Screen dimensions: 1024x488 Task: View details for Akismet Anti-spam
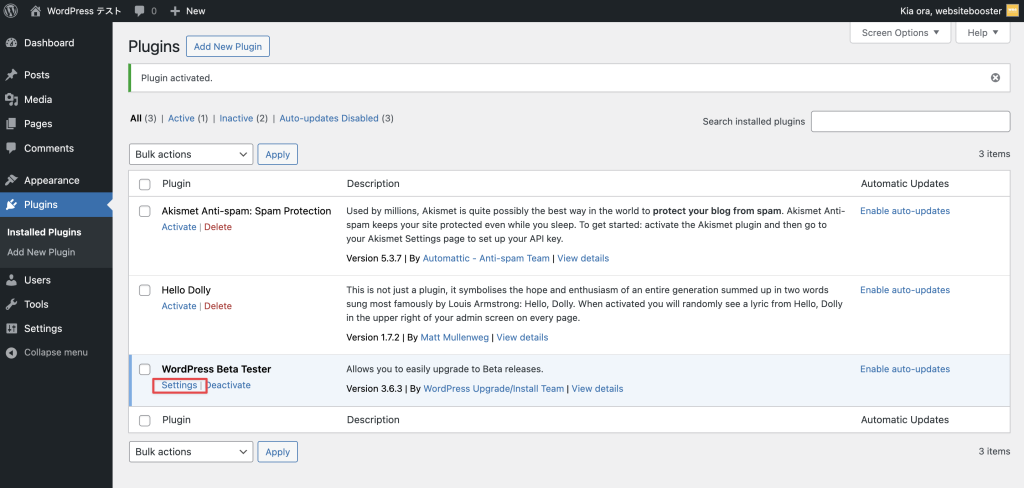click(583, 258)
